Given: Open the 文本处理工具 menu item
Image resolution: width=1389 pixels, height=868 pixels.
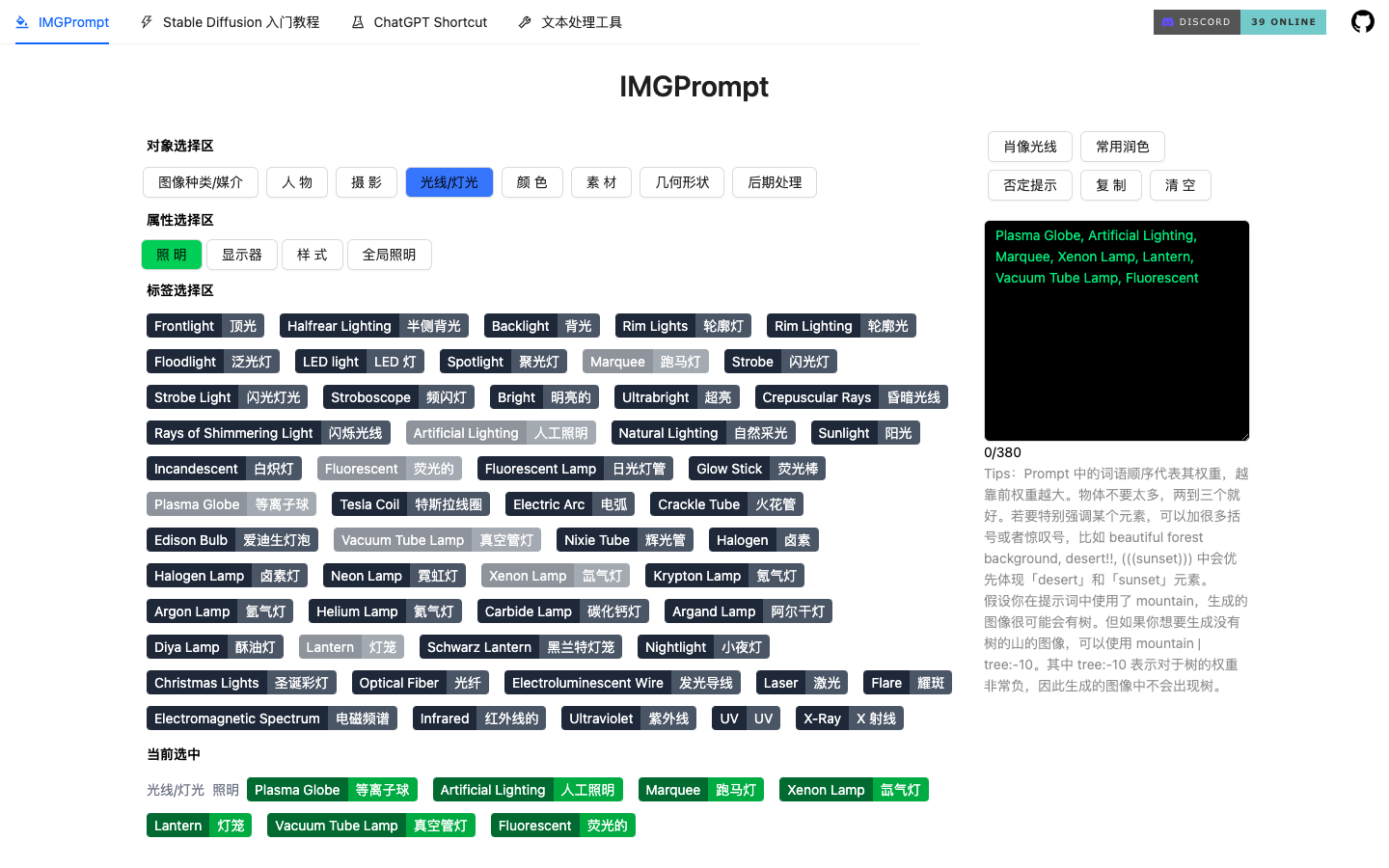Looking at the screenshot, I should coord(570,21).
